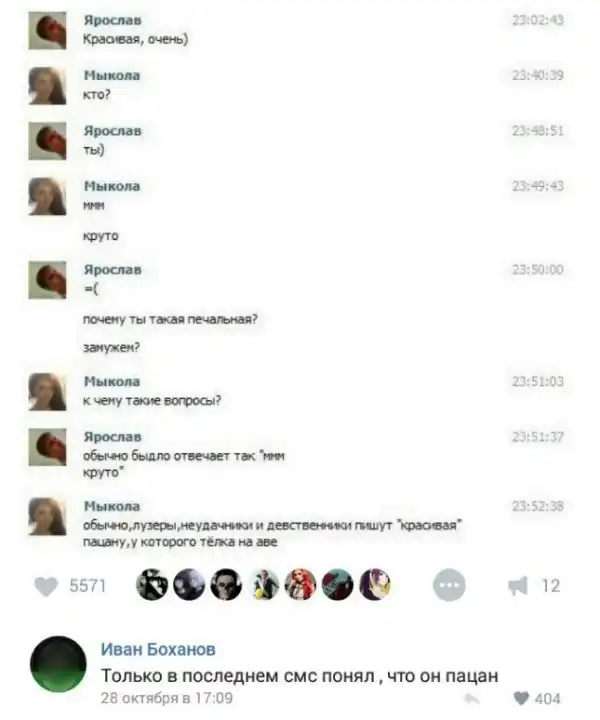This screenshot has width=600, height=720.
Task: Click the 12 shares counter
Action: pos(551,586)
